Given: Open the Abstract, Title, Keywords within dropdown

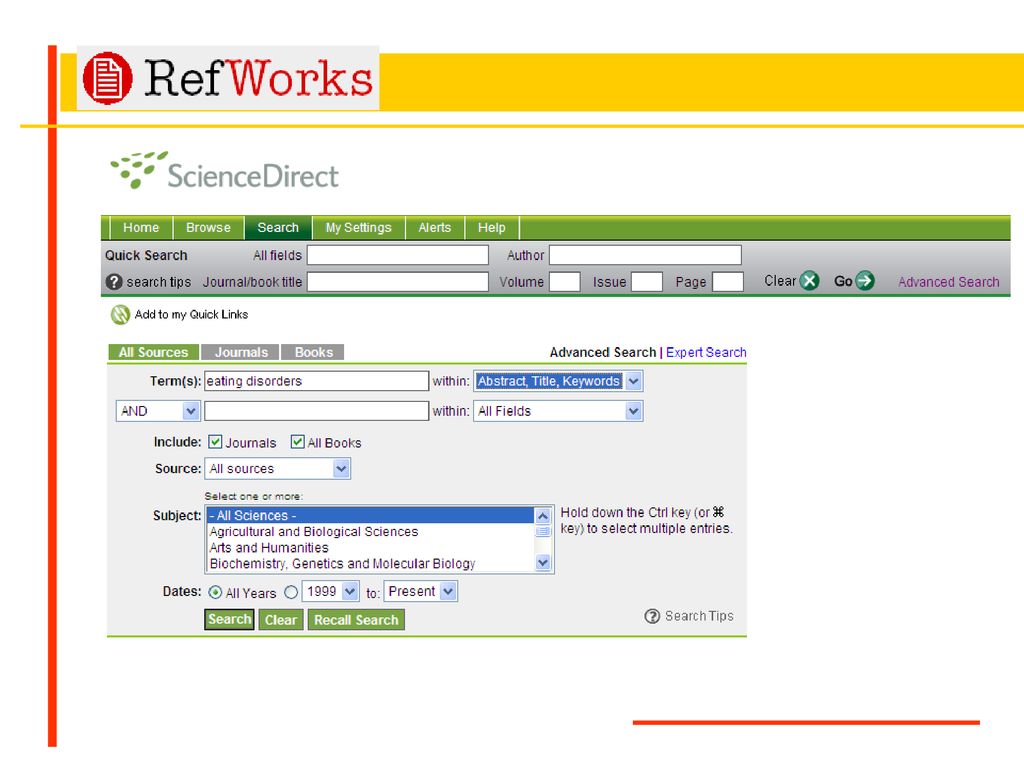Looking at the screenshot, I should pyautogui.click(x=558, y=381).
